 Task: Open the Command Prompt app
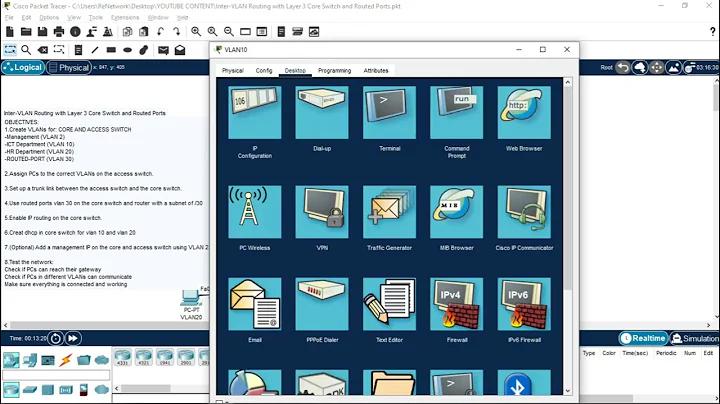click(456, 112)
